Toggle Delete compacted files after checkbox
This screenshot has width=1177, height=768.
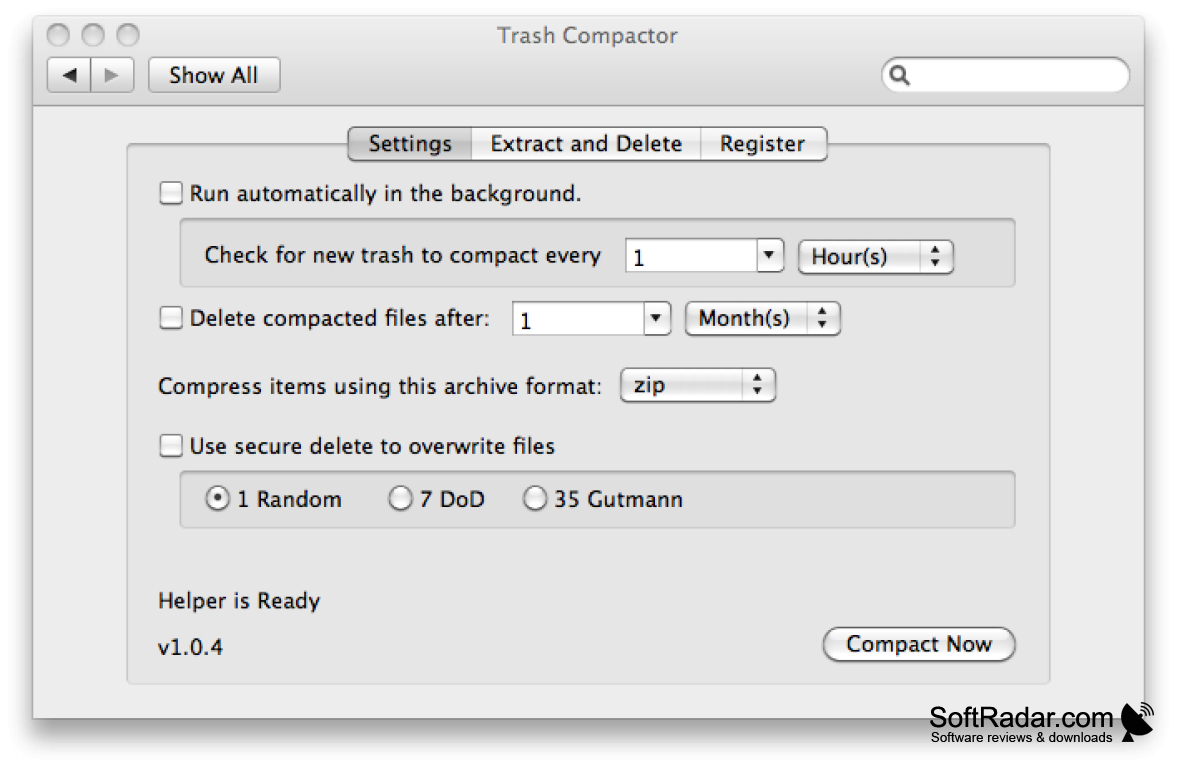coord(171,318)
